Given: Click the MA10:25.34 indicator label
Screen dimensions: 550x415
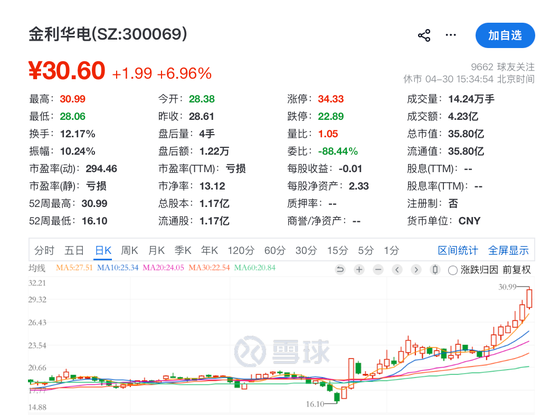Looking at the screenshot, I should pyautogui.click(x=118, y=268).
